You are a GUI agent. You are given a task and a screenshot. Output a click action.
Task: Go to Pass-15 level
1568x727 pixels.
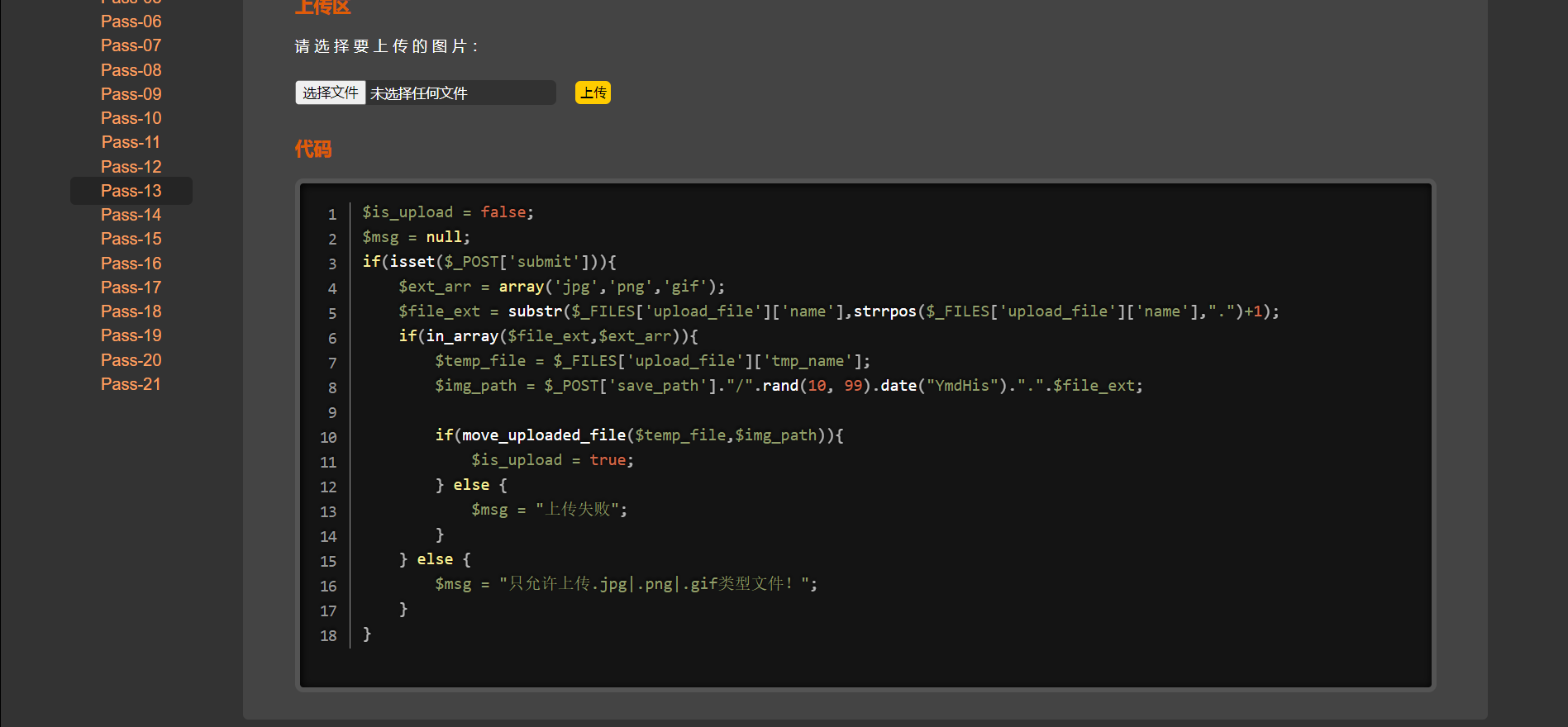pyautogui.click(x=131, y=239)
